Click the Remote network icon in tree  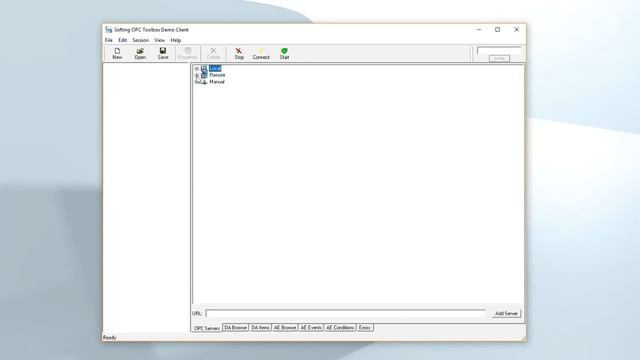[x=204, y=75]
